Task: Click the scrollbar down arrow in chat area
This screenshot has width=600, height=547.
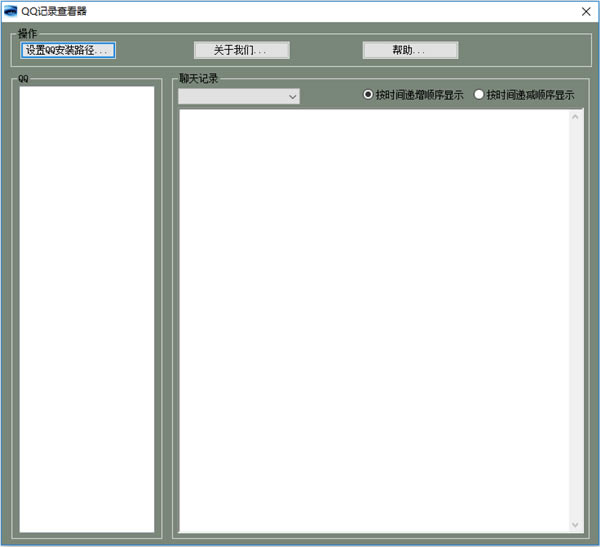Action: click(575, 525)
